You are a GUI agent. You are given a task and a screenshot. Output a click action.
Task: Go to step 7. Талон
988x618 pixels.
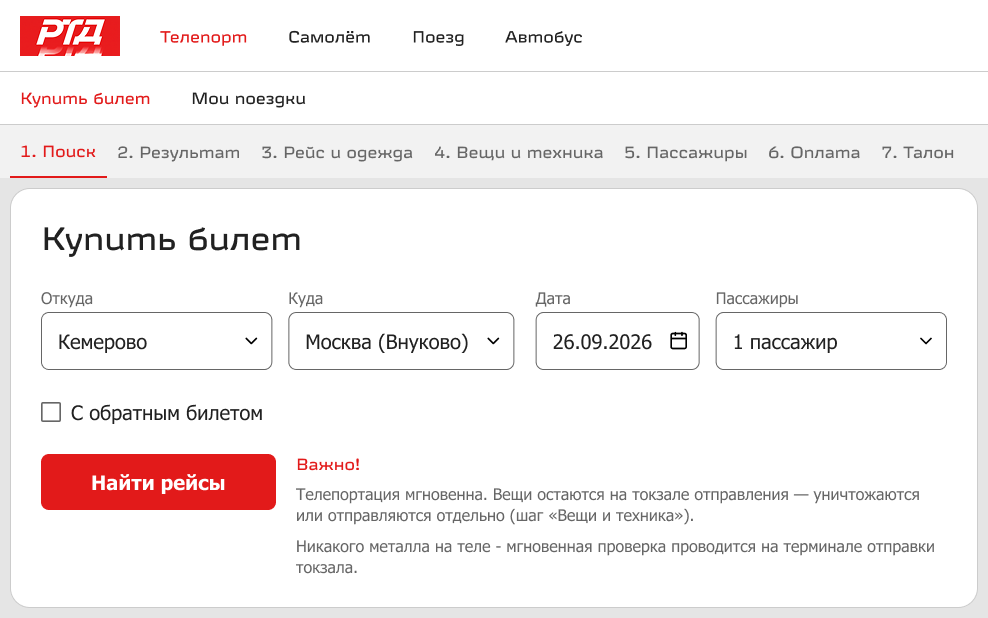pyautogui.click(x=917, y=152)
